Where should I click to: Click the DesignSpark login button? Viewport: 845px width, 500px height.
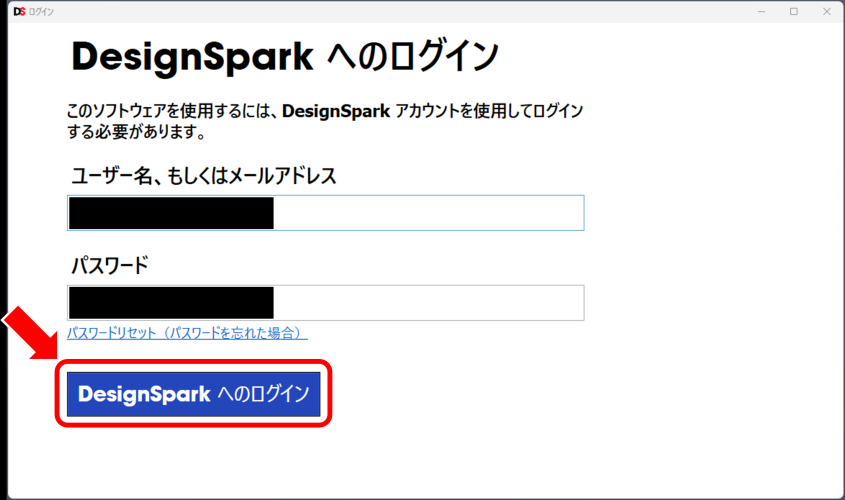coord(193,393)
